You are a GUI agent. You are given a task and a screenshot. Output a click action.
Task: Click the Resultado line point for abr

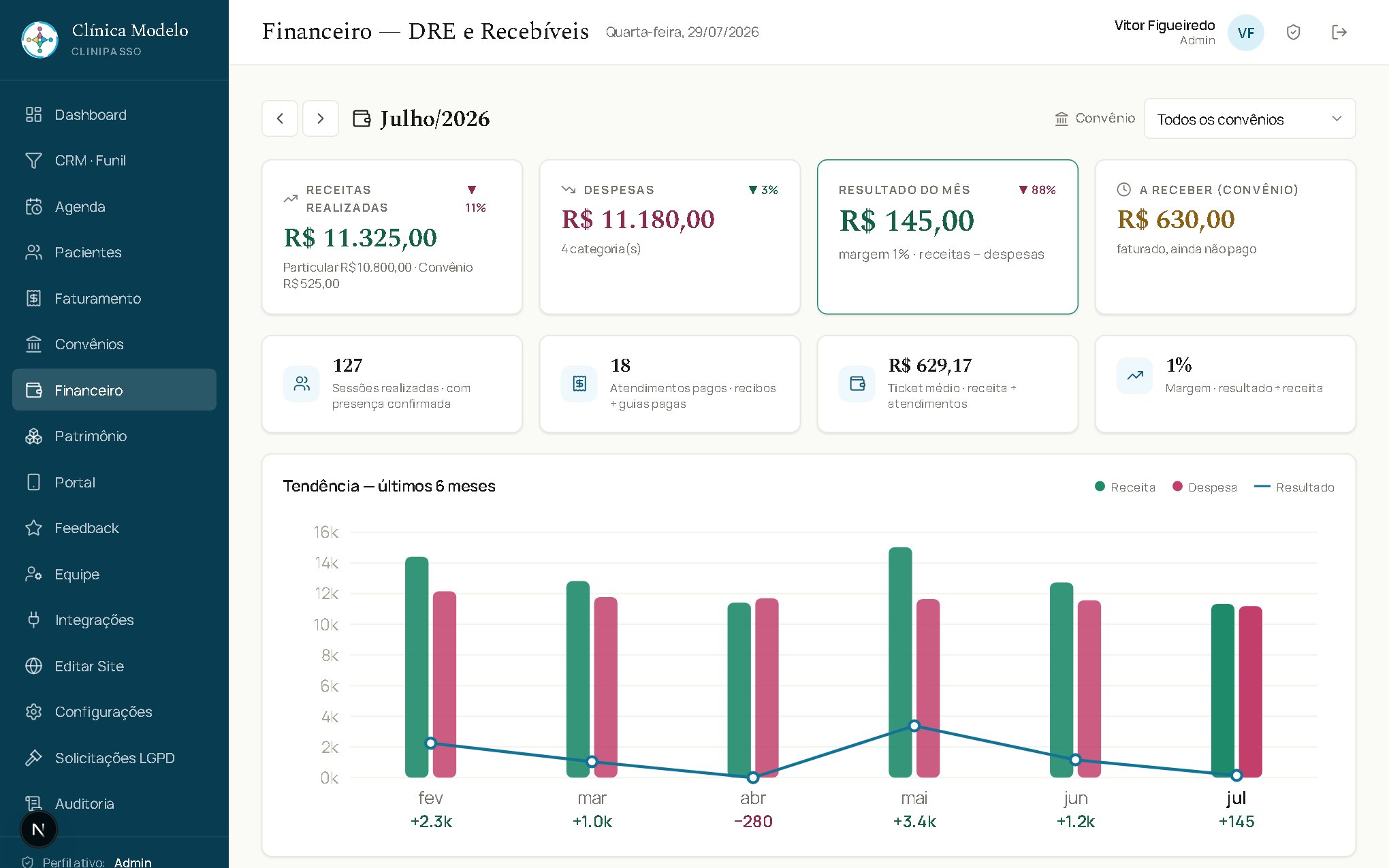pos(753,777)
